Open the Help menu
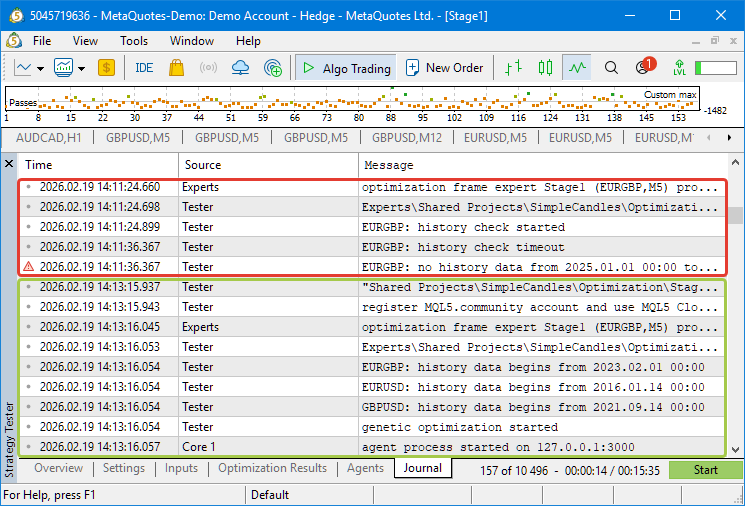 tap(248, 41)
